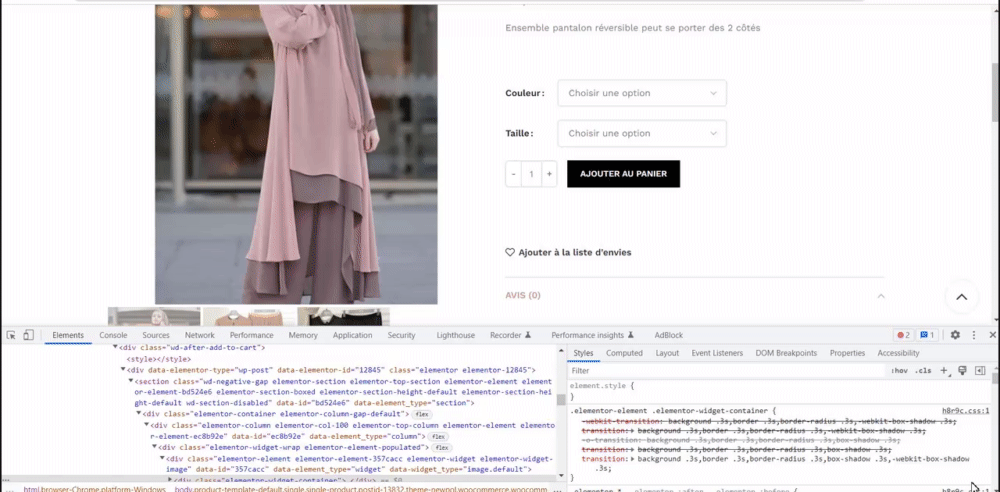Collapse the wd-negative-gap section node
The image size is (1000, 492).
tap(131, 381)
